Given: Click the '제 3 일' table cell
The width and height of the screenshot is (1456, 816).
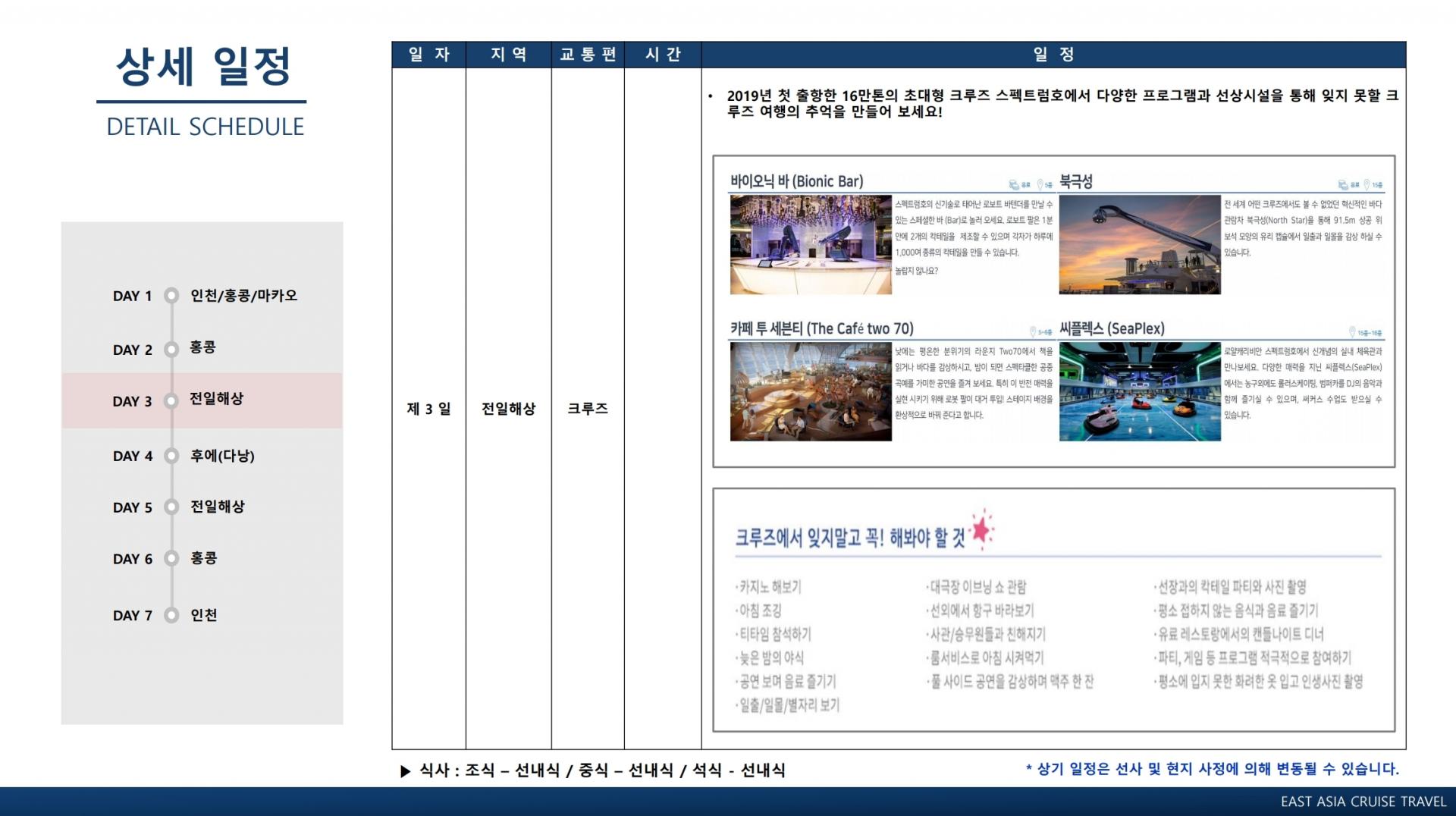Looking at the screenshot, I should (429, 409).
